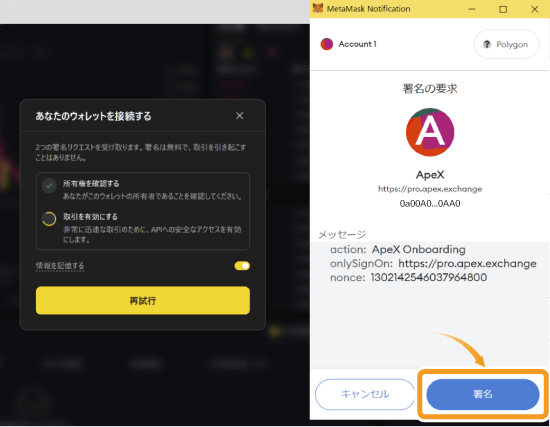Screen dimensions: 550x427
Task: Click the メッセージ section label
Action: click(x=342, y=234)
